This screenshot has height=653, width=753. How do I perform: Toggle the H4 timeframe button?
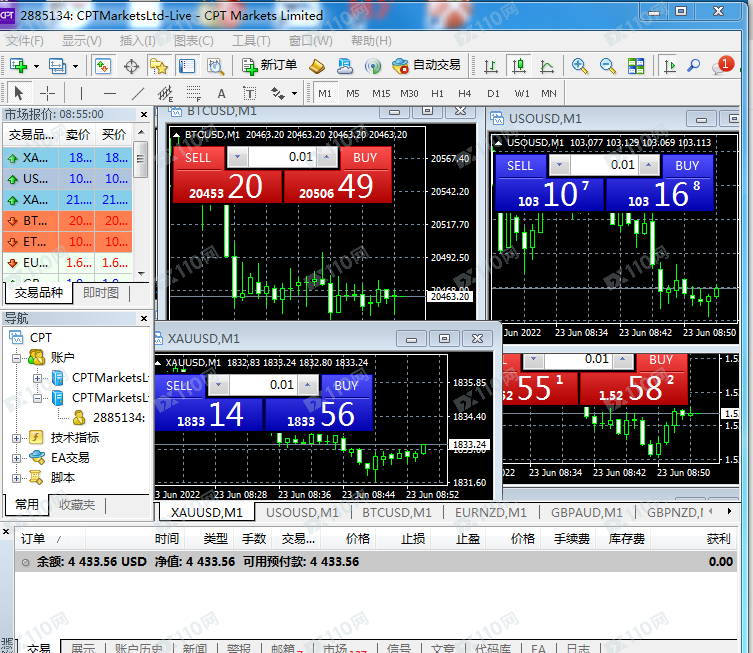tap(465, 93)
